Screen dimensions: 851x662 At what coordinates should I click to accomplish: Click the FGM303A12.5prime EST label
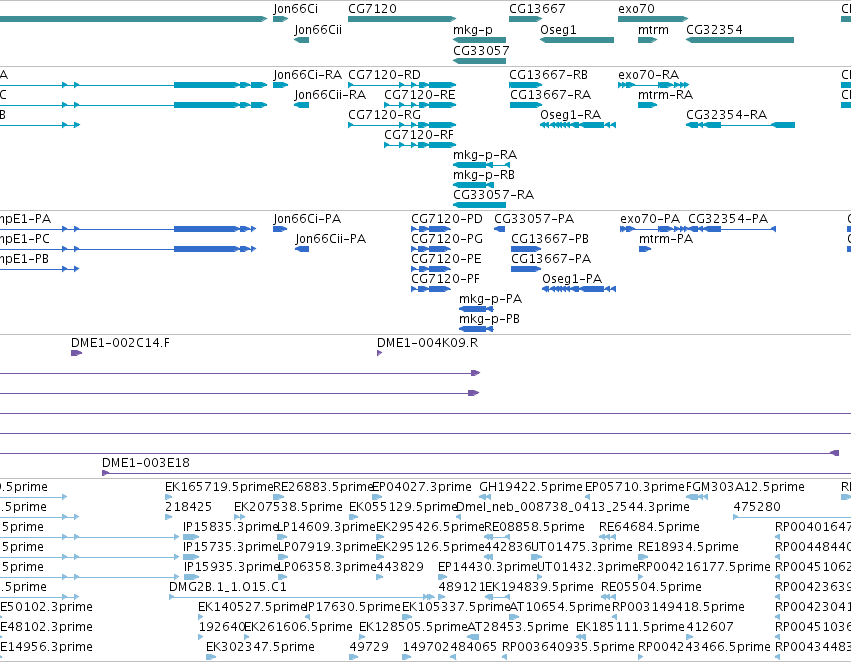pyautogui.click(x=745, y=487)
